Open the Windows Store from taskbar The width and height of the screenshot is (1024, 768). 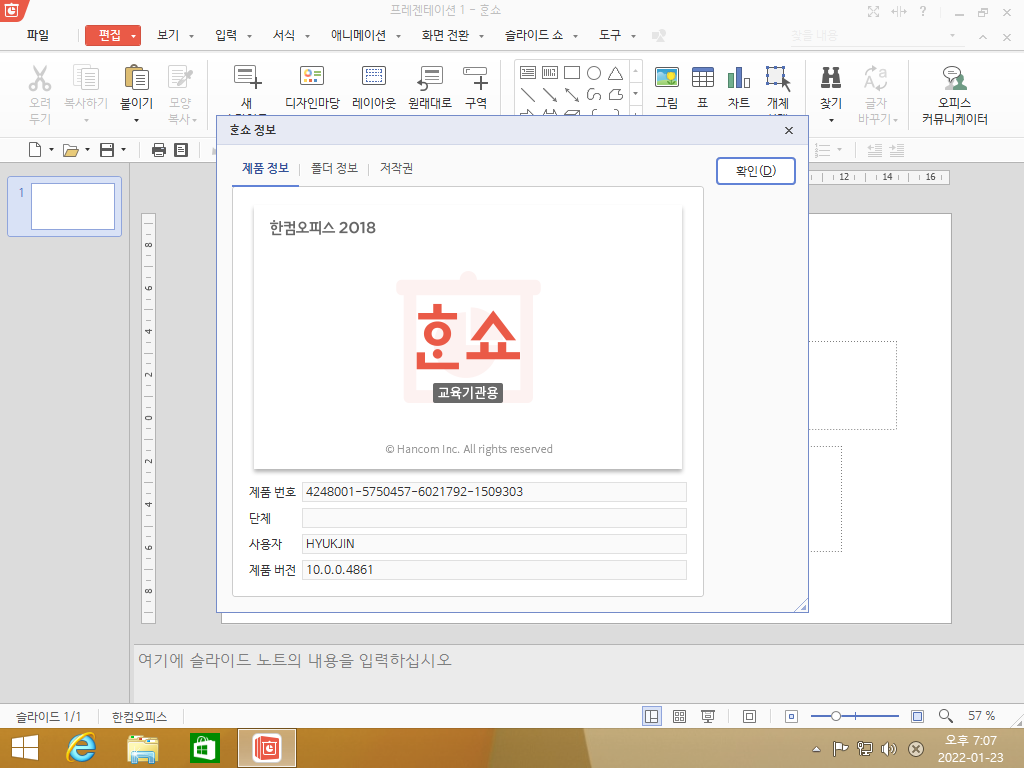click(x=204, y=748)
